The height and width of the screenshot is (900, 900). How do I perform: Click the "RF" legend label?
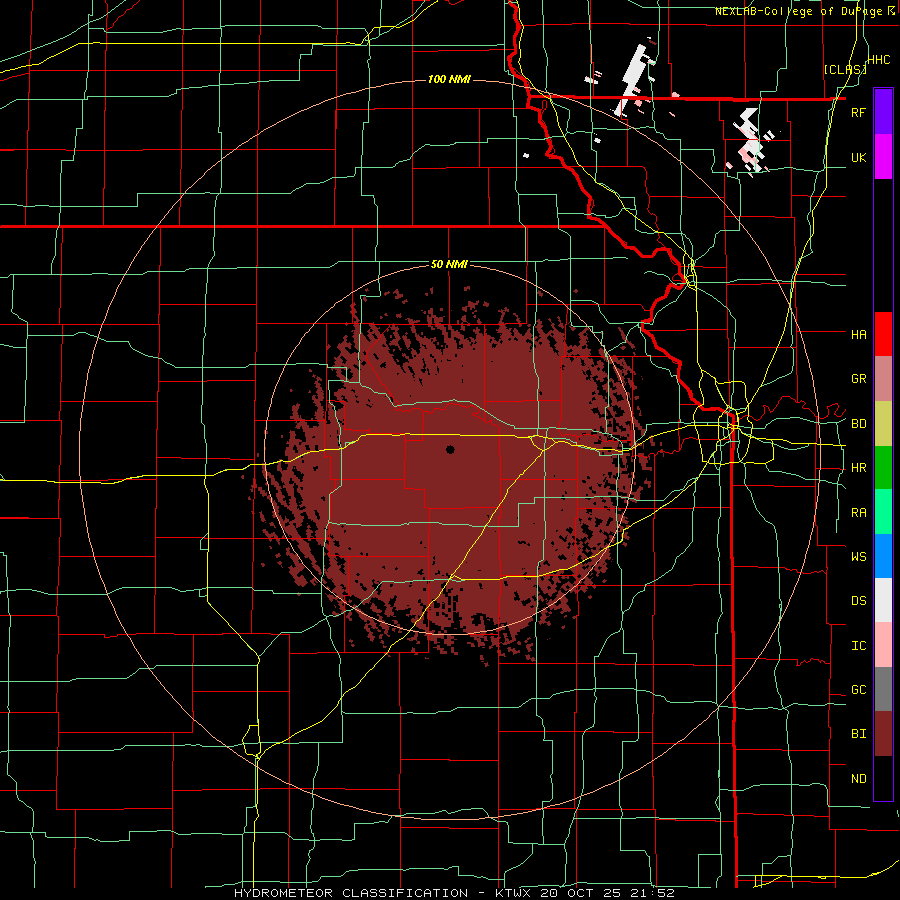click(x=859, y=112)
